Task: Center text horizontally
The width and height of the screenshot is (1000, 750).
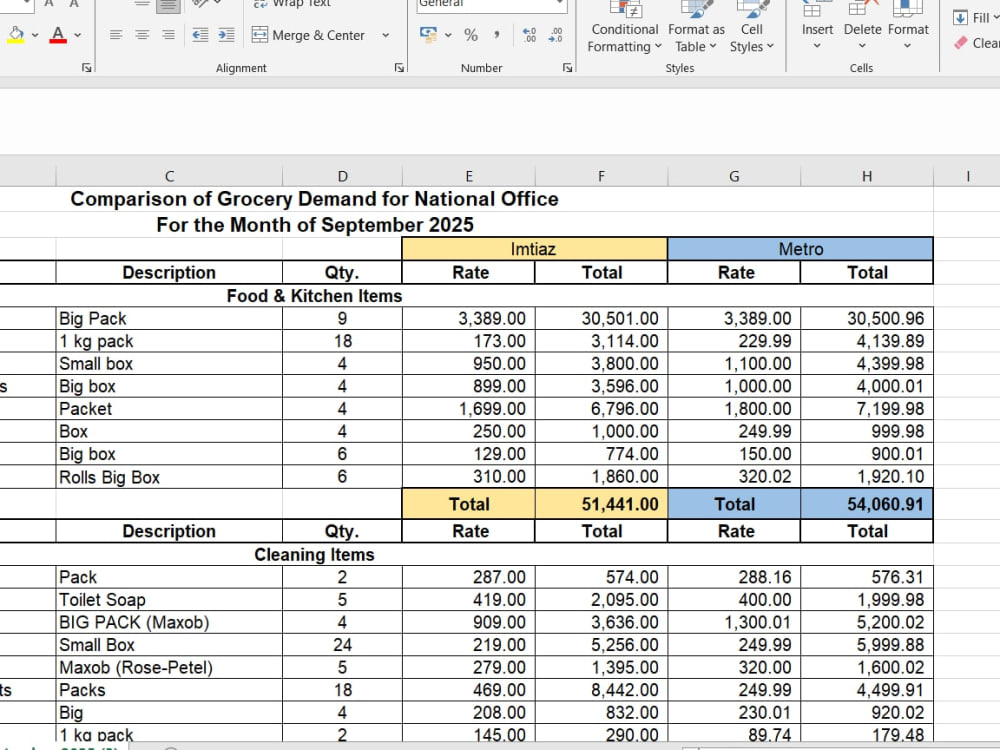Action: click(142, 35)
